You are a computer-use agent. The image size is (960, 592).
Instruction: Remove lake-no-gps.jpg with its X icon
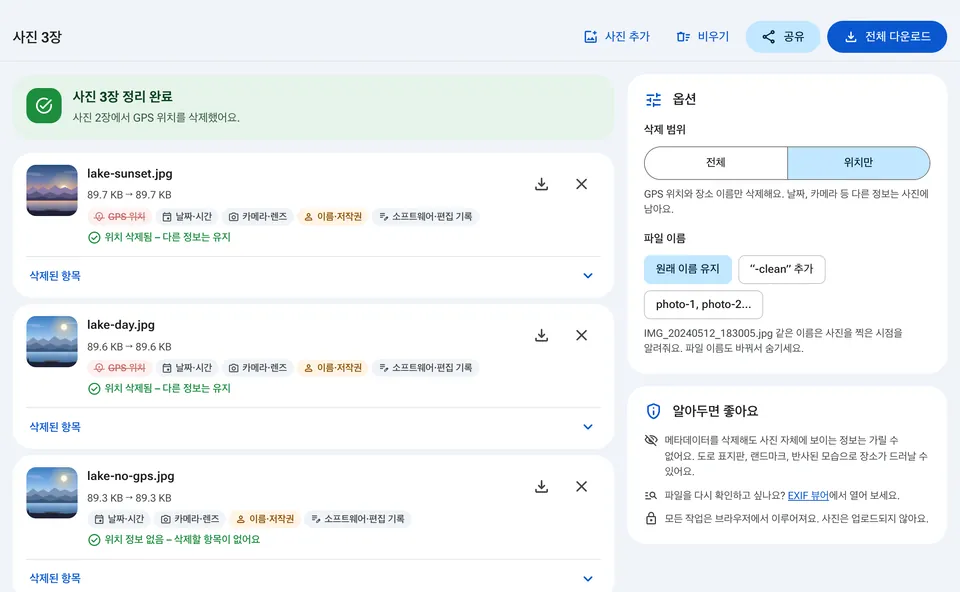click(582, 486)
